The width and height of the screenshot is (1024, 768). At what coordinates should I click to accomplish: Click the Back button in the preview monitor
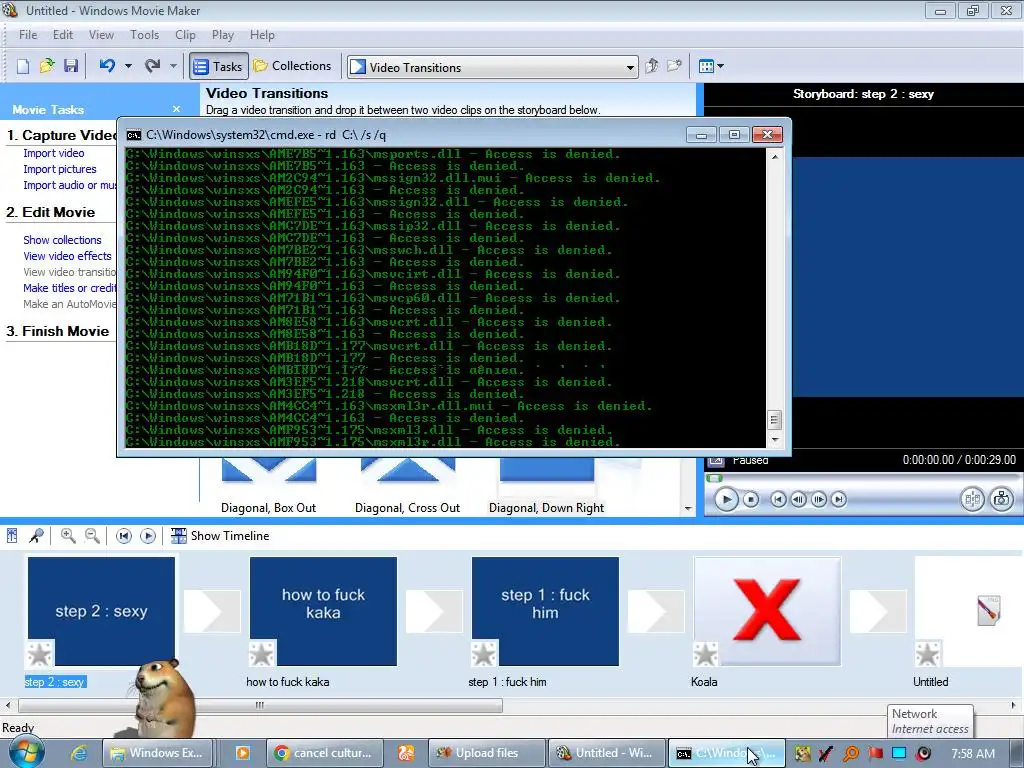(x=778, y=500)
